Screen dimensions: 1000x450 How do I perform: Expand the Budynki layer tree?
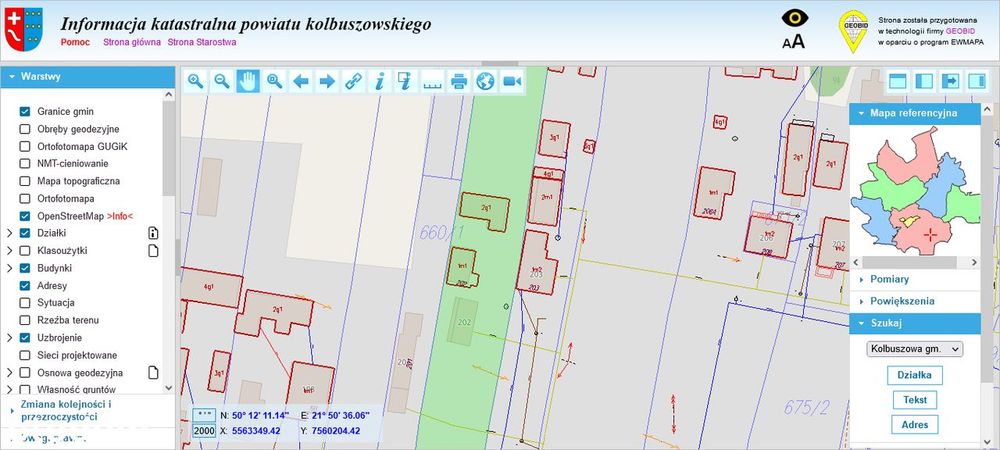coord(10,268)
